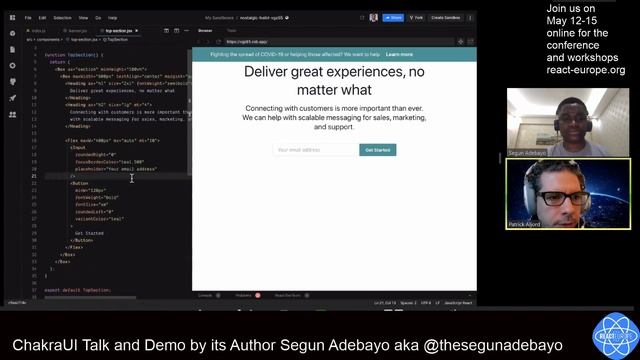Click line 21 in the code editor
This screenshot has height=360, width=640.
[x=118, y=176]
